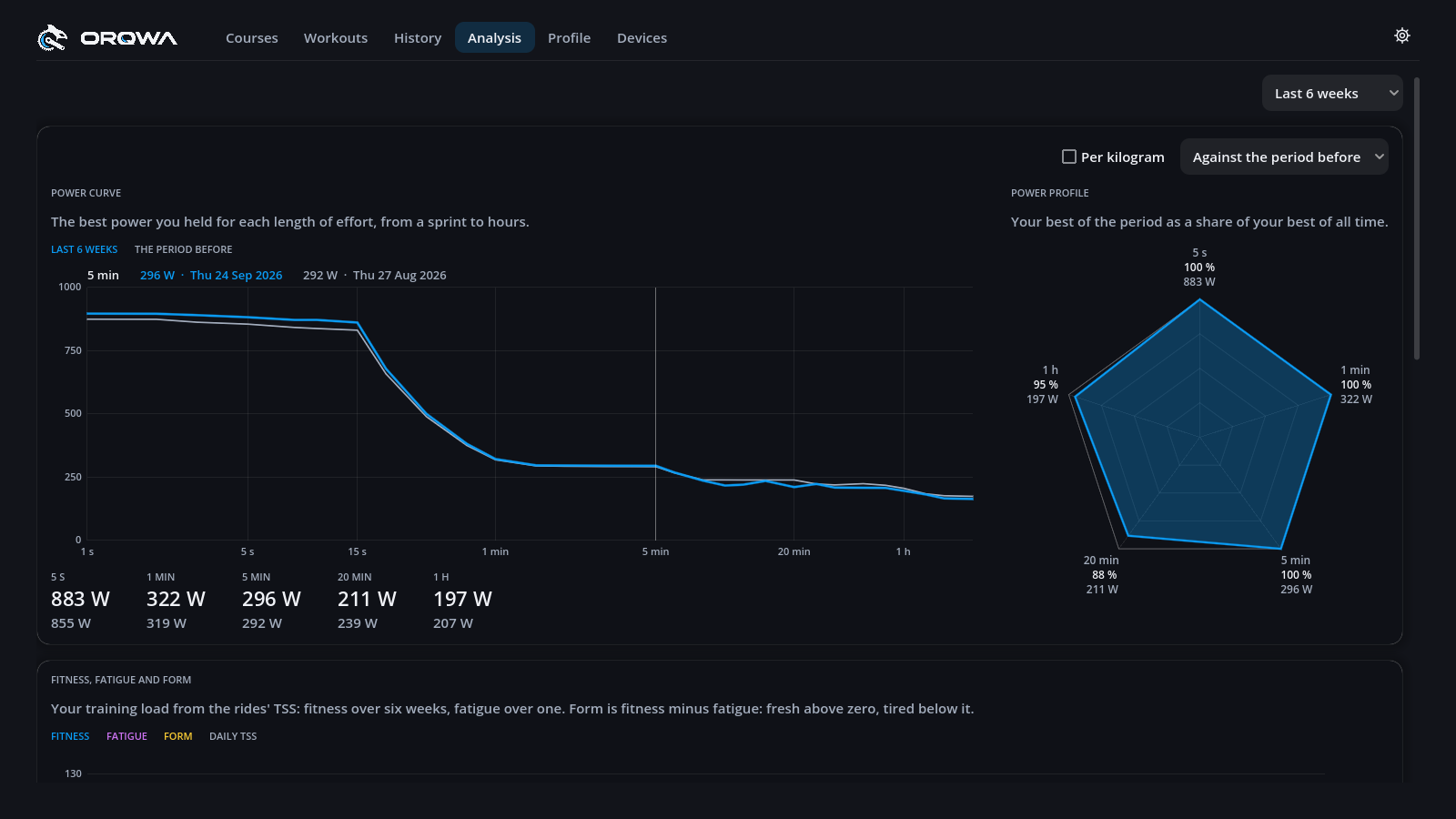Viewport: 1456px width, 819px height.
Task: Open the Profile page
Action: coord(569,37)
